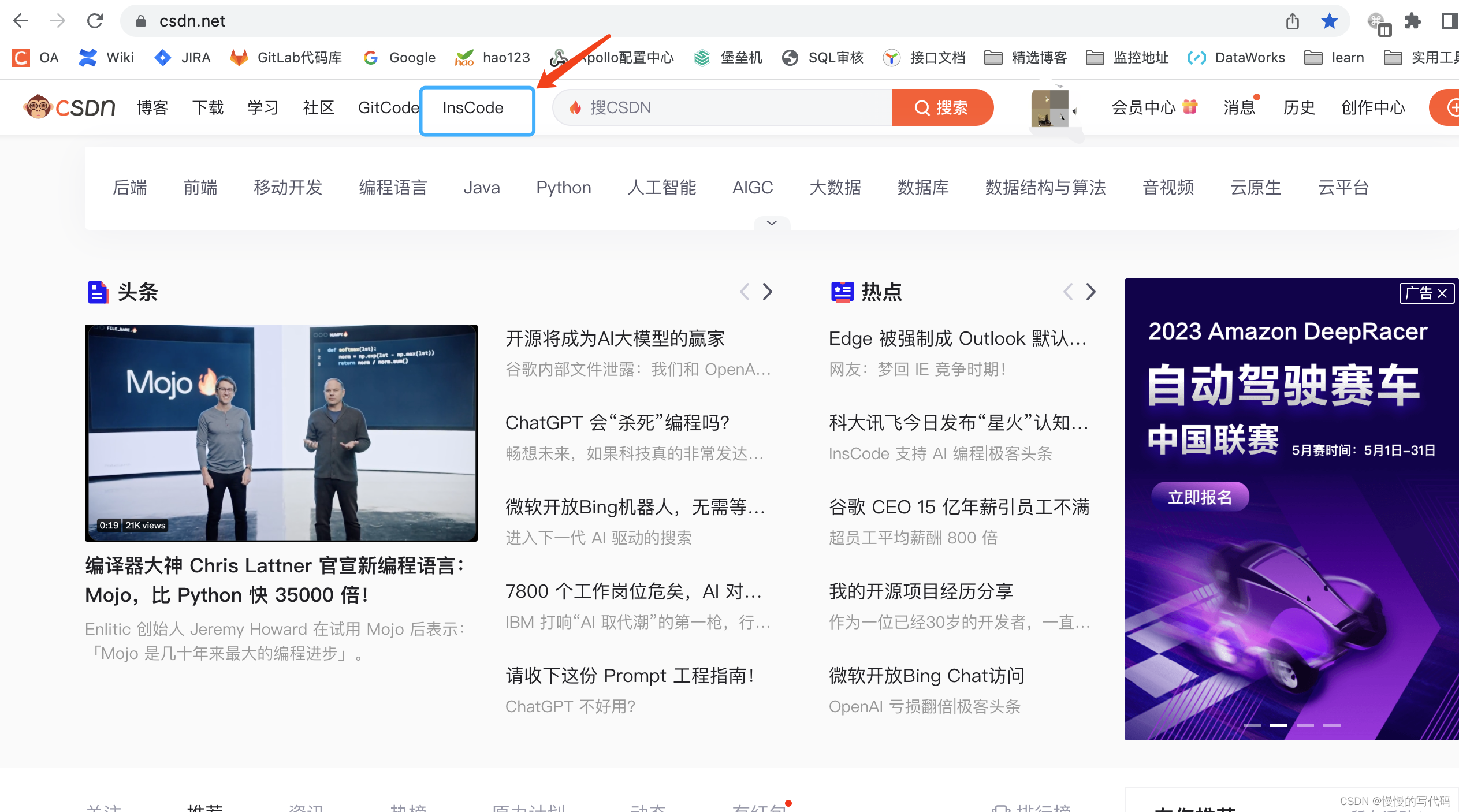Click the 头条 next arrow

coord(767,292)
